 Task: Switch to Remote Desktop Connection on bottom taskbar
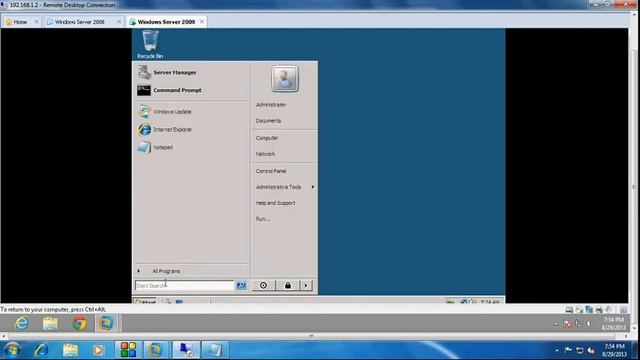pyautogui.click(x=187, y=350)
